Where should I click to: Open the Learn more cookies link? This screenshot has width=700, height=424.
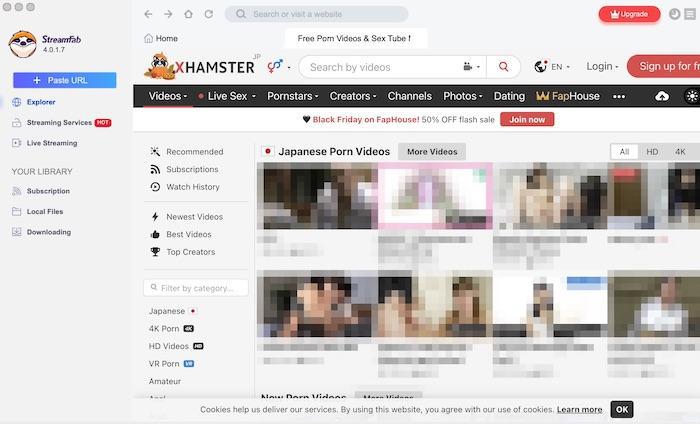579,409
